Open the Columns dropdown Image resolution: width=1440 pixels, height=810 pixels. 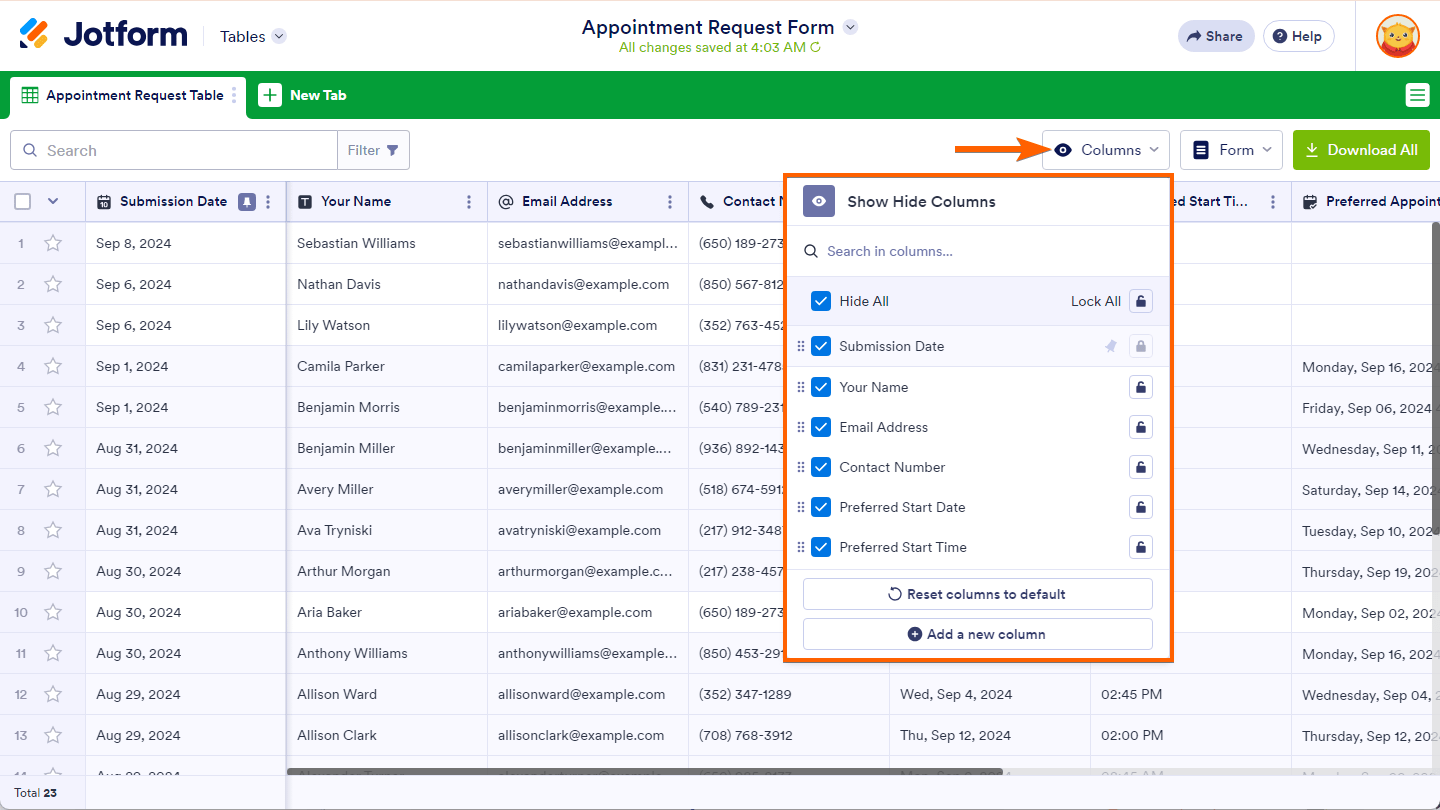(x=1106, y=150)
